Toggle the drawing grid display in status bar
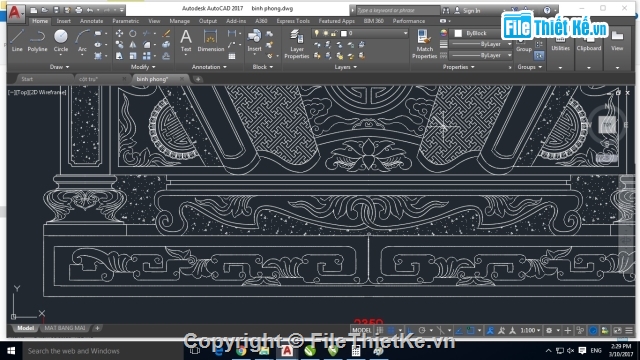 pyautogui.click(x=380, y=330)
